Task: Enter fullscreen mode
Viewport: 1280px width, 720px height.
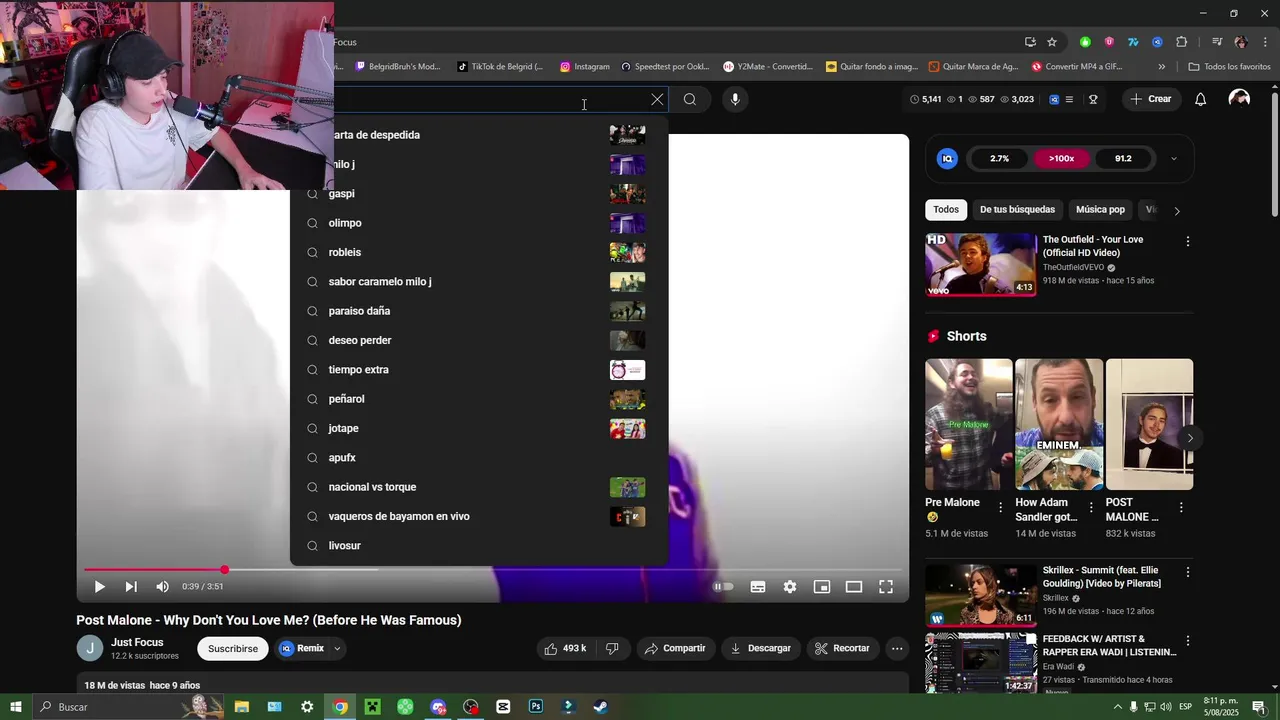Action: pos(886,587)
